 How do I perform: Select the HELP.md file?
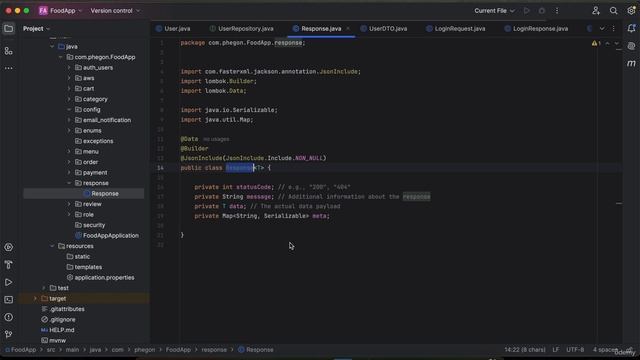58,330
